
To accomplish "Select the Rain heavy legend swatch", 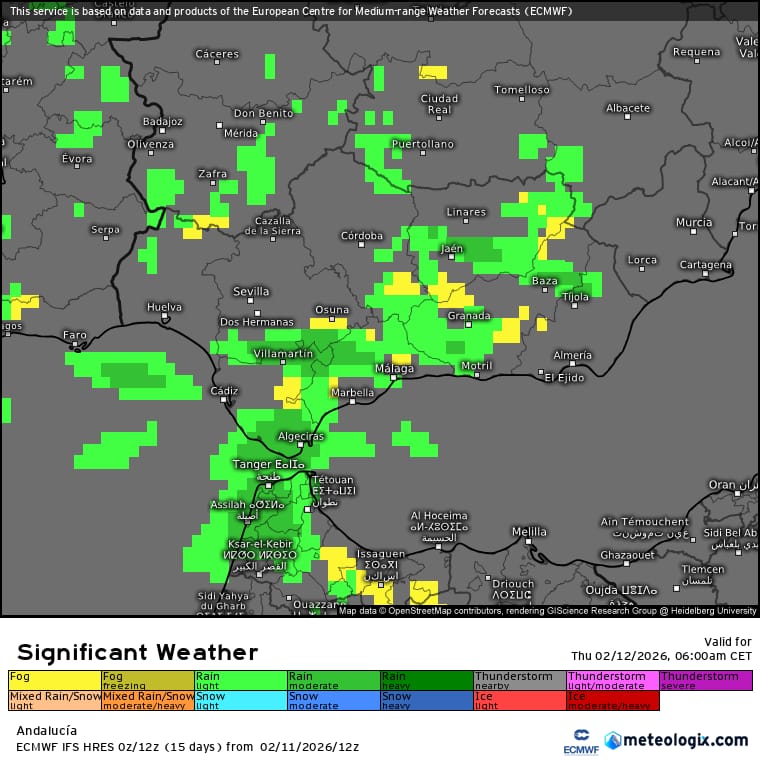I will (x=426, y=681).
